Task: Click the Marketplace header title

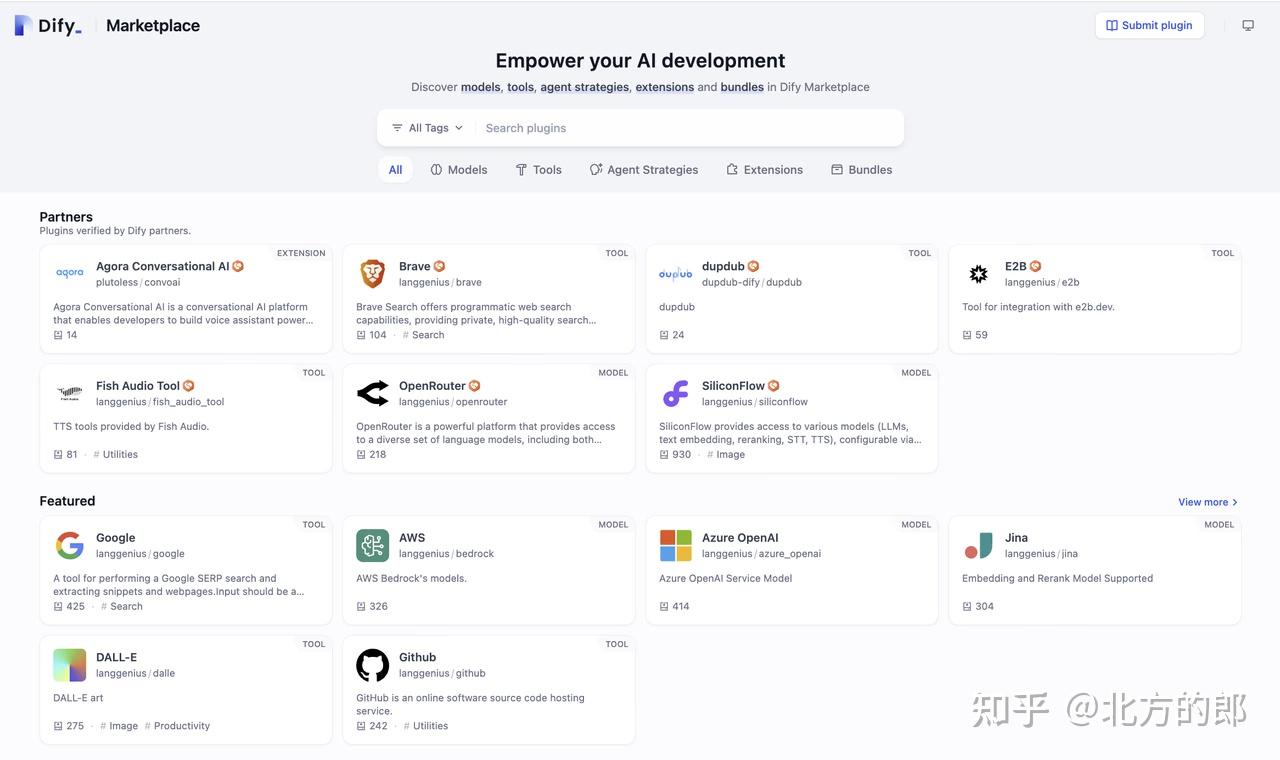Action: point(153,26)
